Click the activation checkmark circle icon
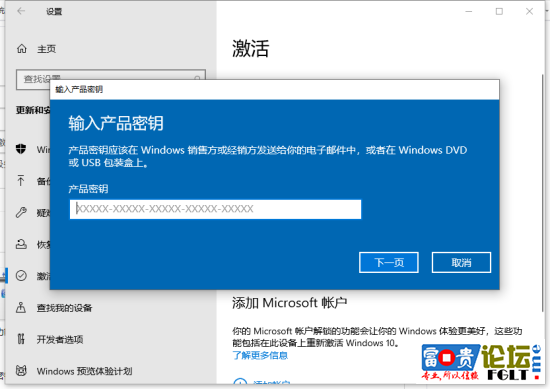Image resolution: width=550 pixels, height=389 pixels. pos(21,276)
